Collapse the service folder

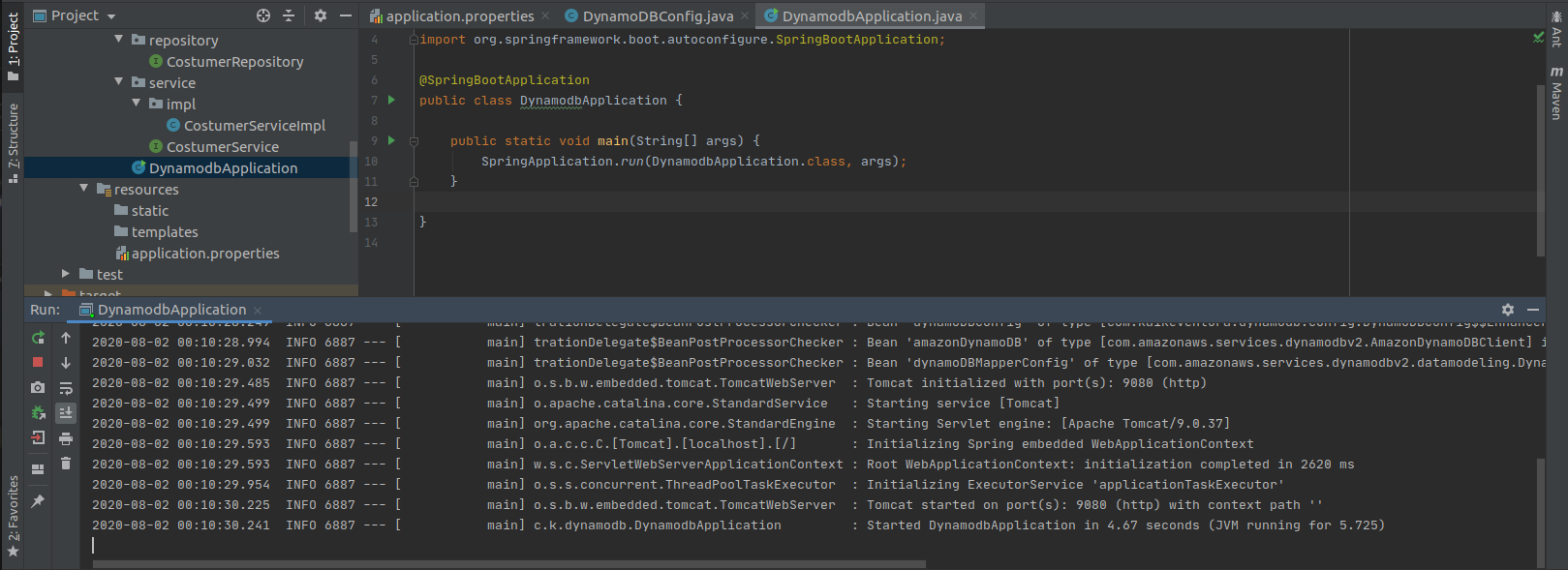tap(119, 81)
